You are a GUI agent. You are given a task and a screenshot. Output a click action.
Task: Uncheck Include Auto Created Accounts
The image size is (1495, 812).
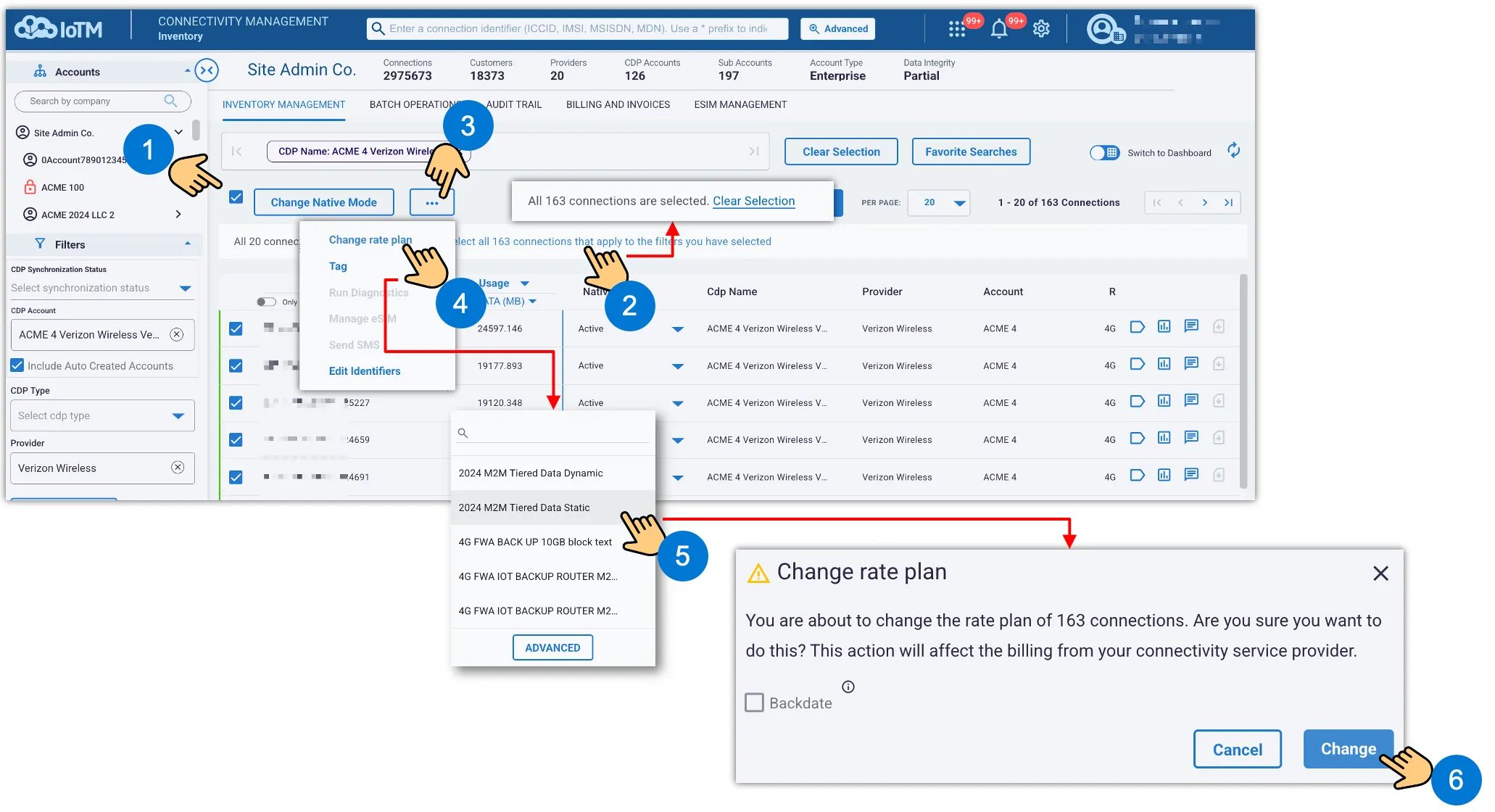pyautogui.click(x=17, y=365)
